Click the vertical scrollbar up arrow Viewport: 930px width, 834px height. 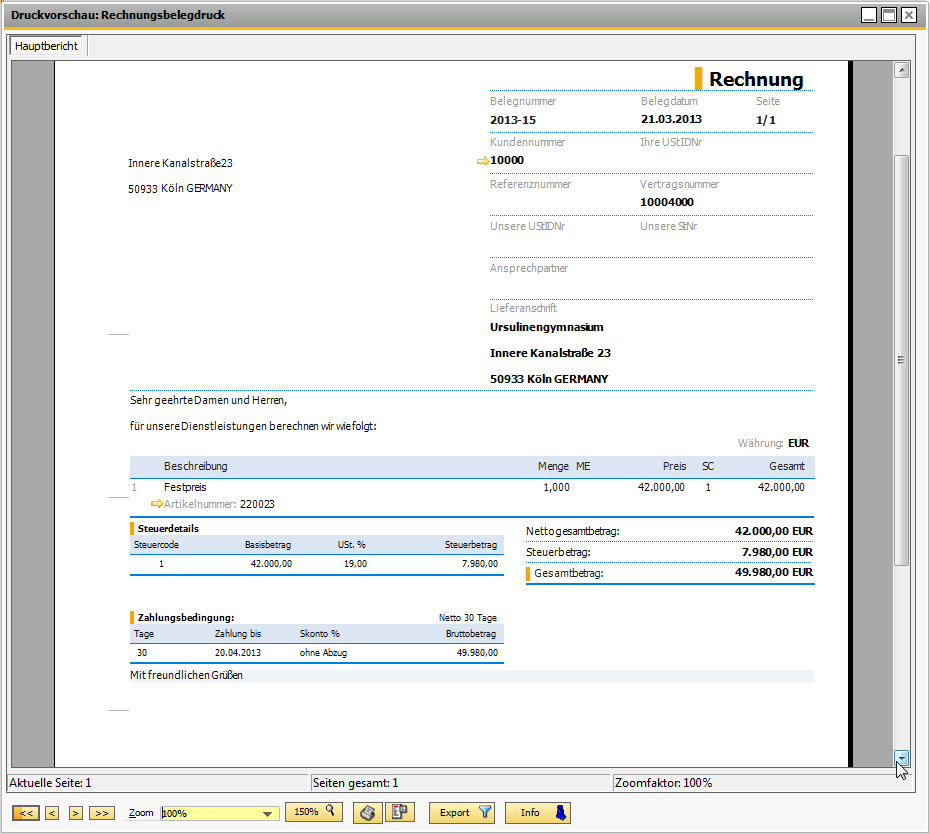(901, 70)
